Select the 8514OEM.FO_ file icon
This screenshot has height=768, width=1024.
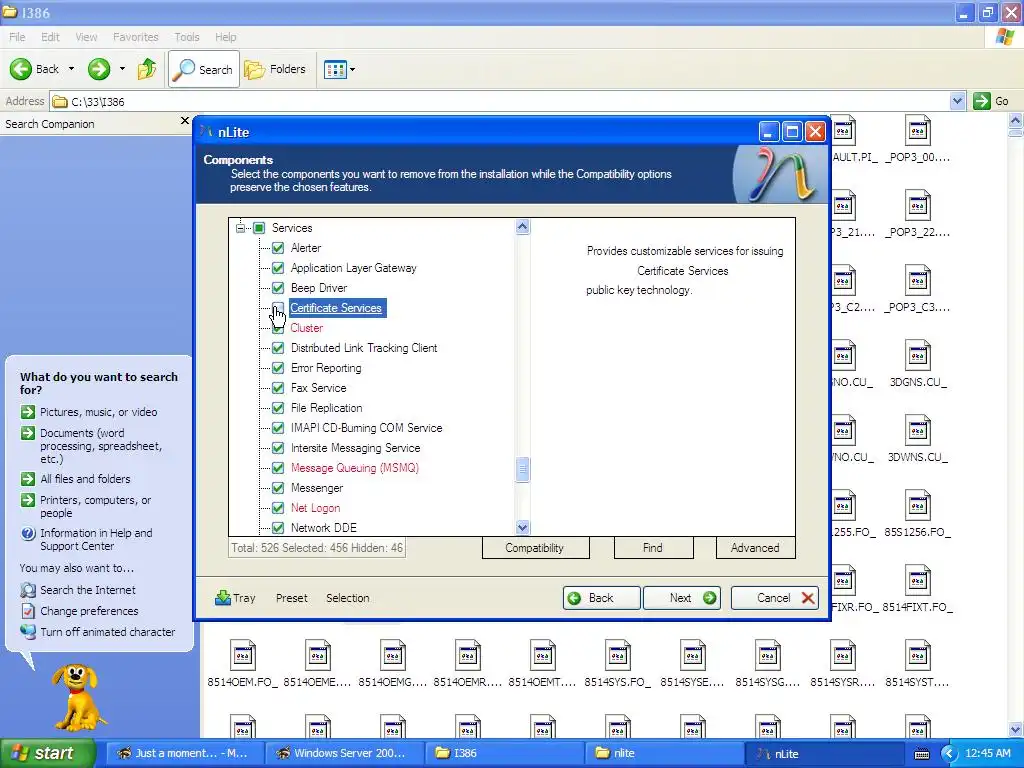[x=242, y=656]
